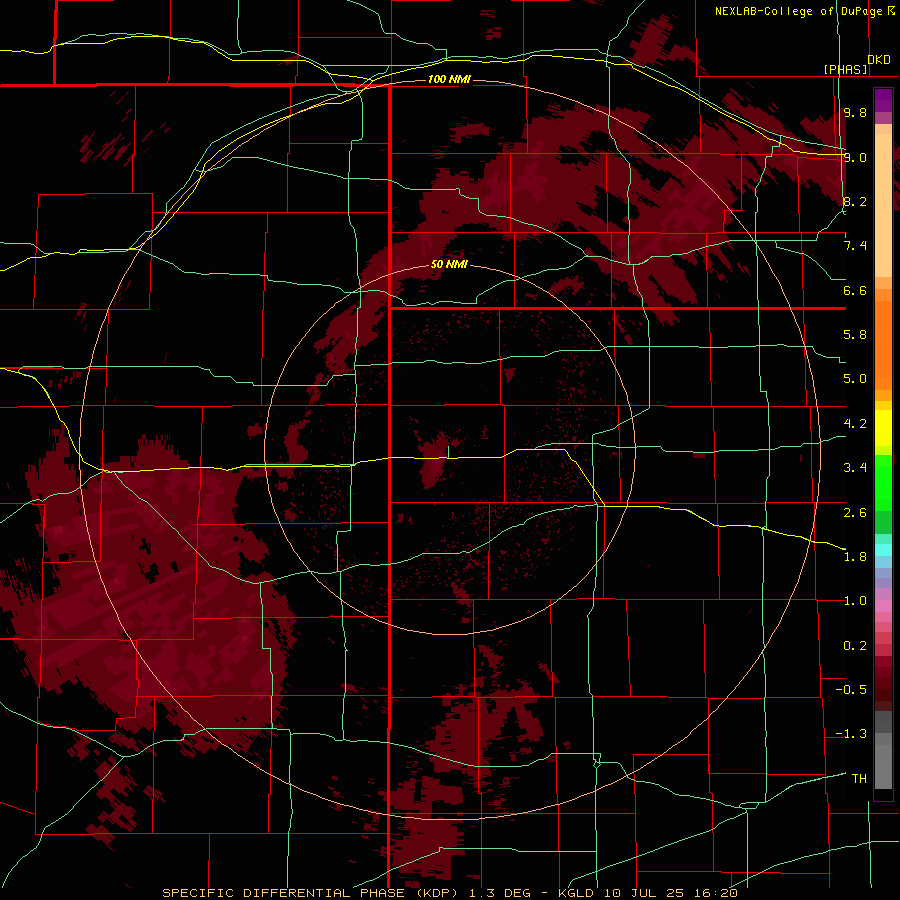Pick the yellow segment of the color bar
The image size is (900, 900).
click(x=883, y=427)
